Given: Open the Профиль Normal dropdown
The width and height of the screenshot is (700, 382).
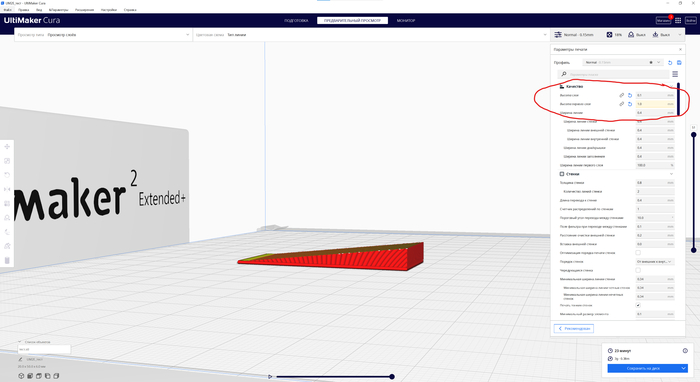Looking at the screenshot, I should [622, 62].
